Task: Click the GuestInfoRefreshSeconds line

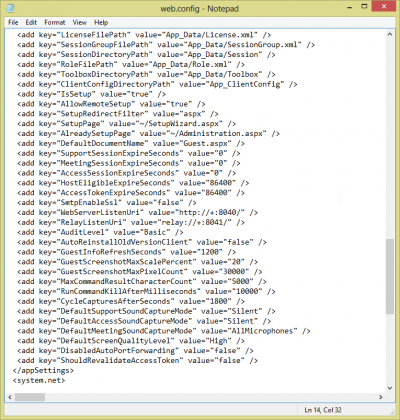Action: click(126, 252)
